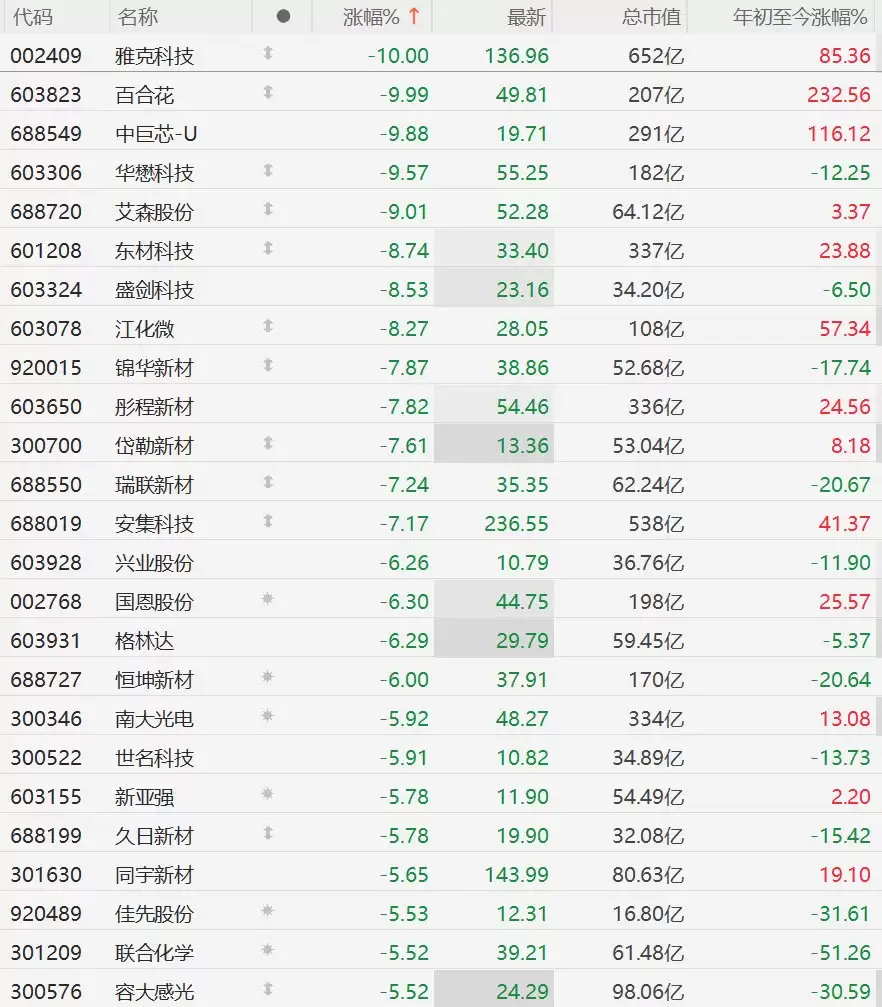Image resolution: width=882 pixels, height=1007 pixels.
Task: Sort by the 年初至今涨幅% column header
Action: click(x=800, y=17)
